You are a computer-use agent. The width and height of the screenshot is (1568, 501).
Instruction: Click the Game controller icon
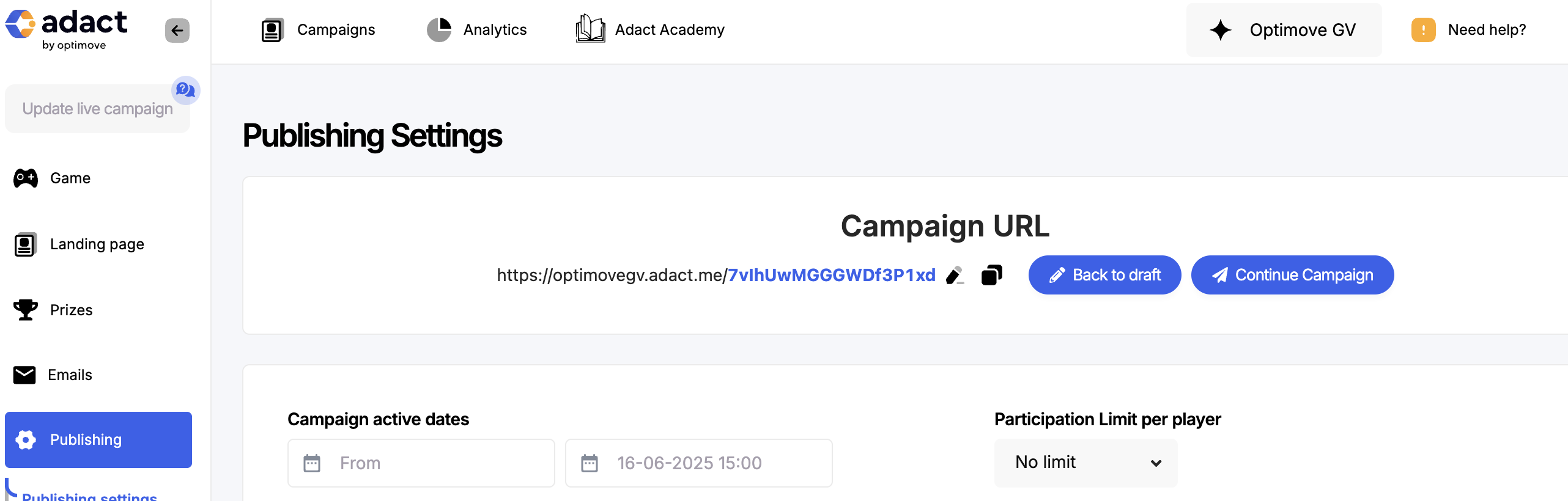pyautogui.click(x=26, y=178)
